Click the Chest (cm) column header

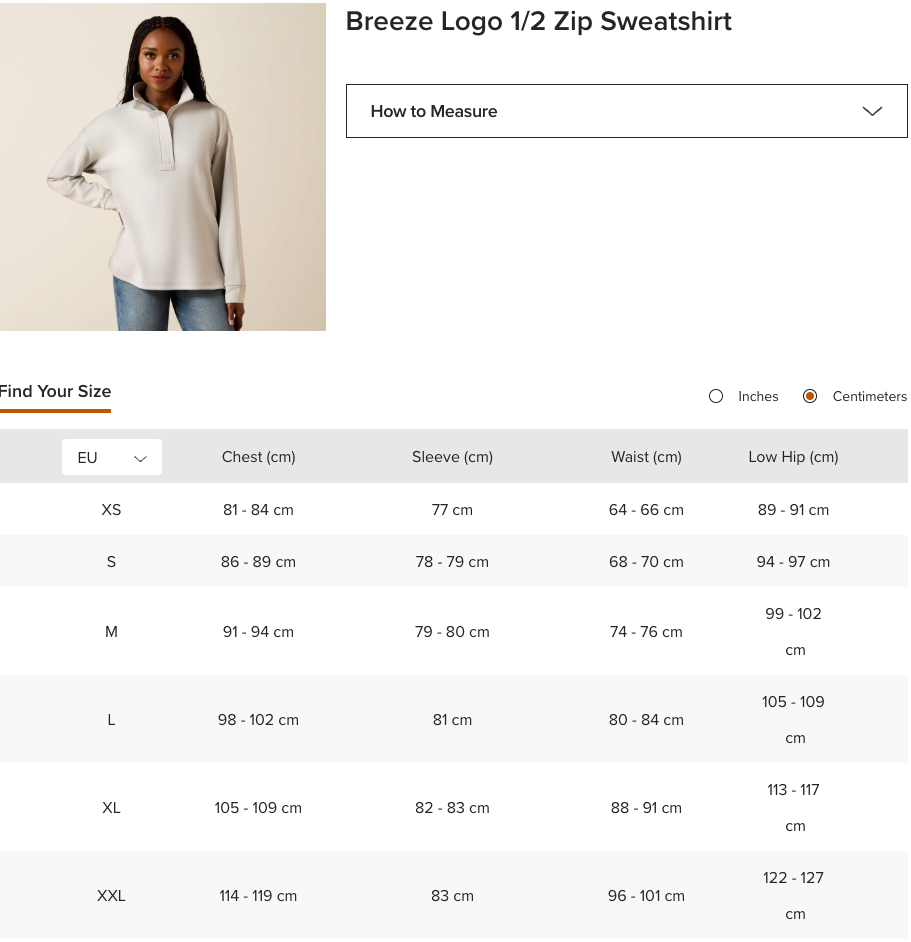tap(258, 457)
